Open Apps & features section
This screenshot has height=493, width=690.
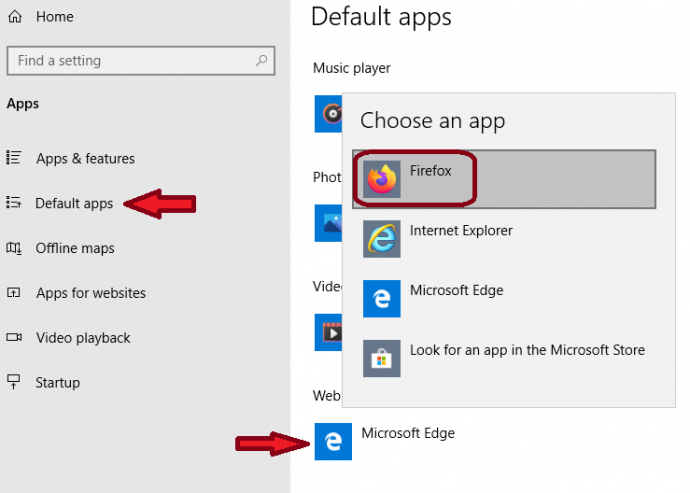click(x=85, y=158)
